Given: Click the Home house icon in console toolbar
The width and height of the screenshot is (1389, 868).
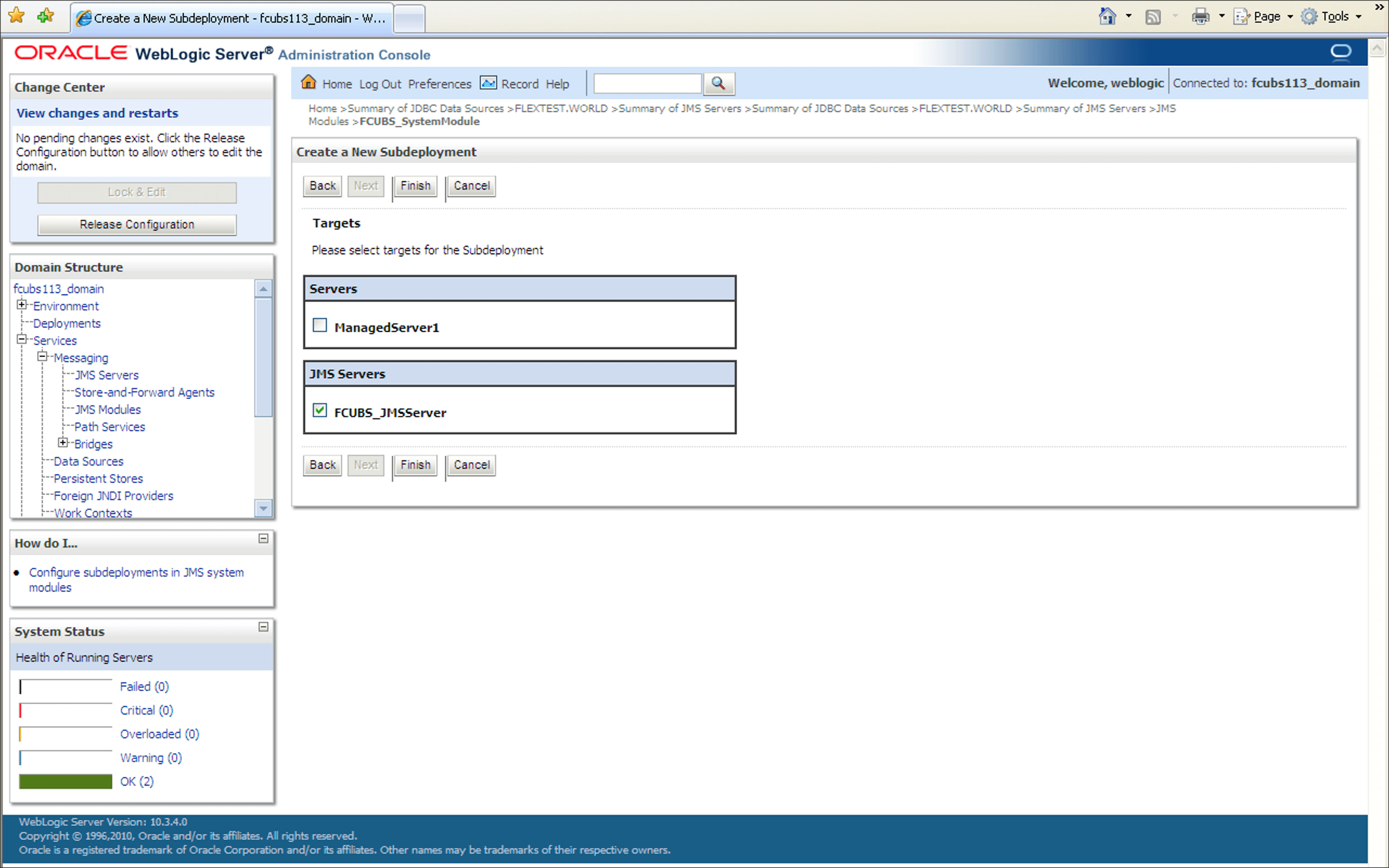Looking at the screenshot, I should tap(309, 82).
